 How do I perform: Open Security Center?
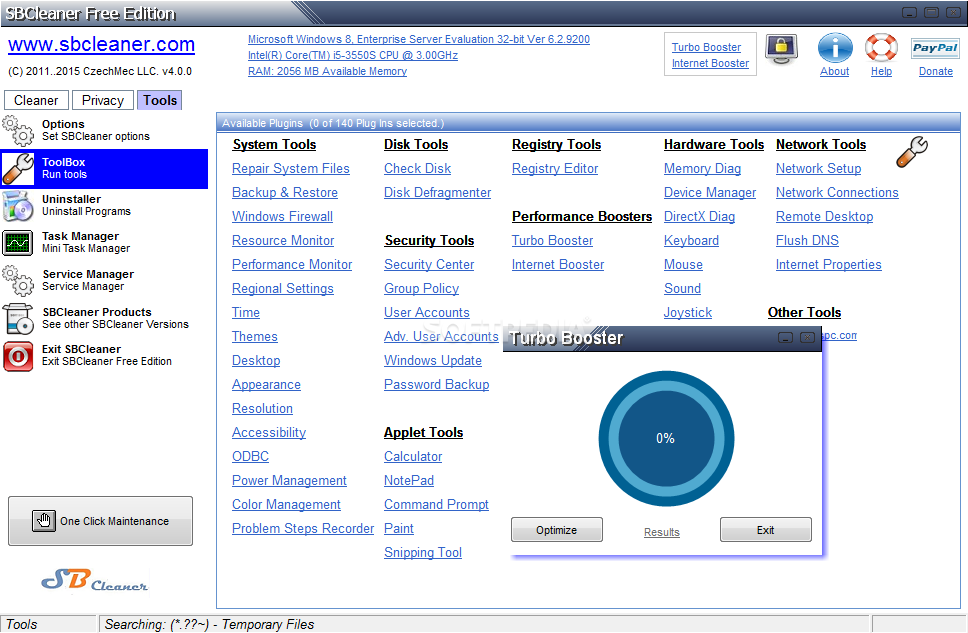tap(429, 265)
